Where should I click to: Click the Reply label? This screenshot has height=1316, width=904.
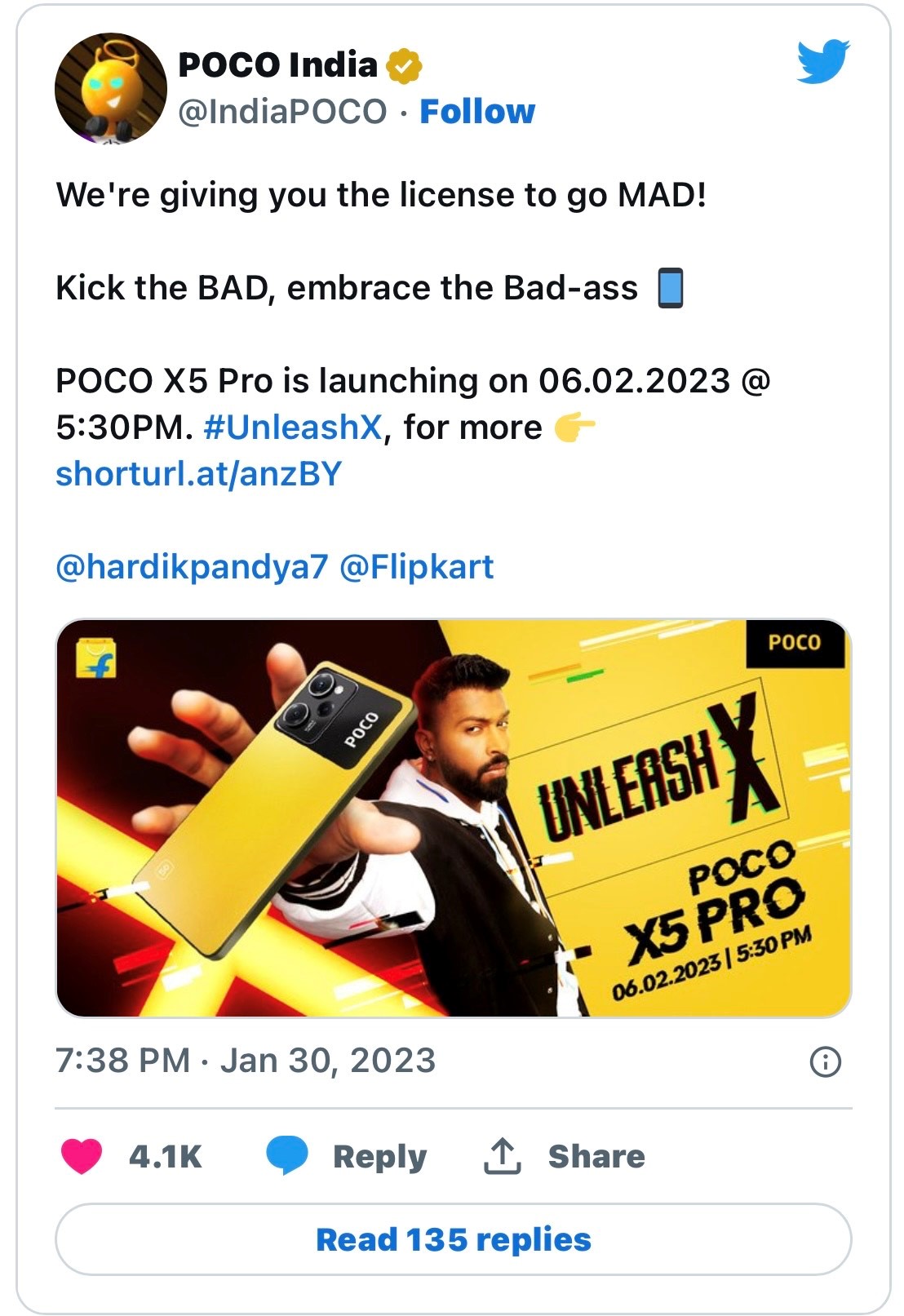tap(379, 1156)
